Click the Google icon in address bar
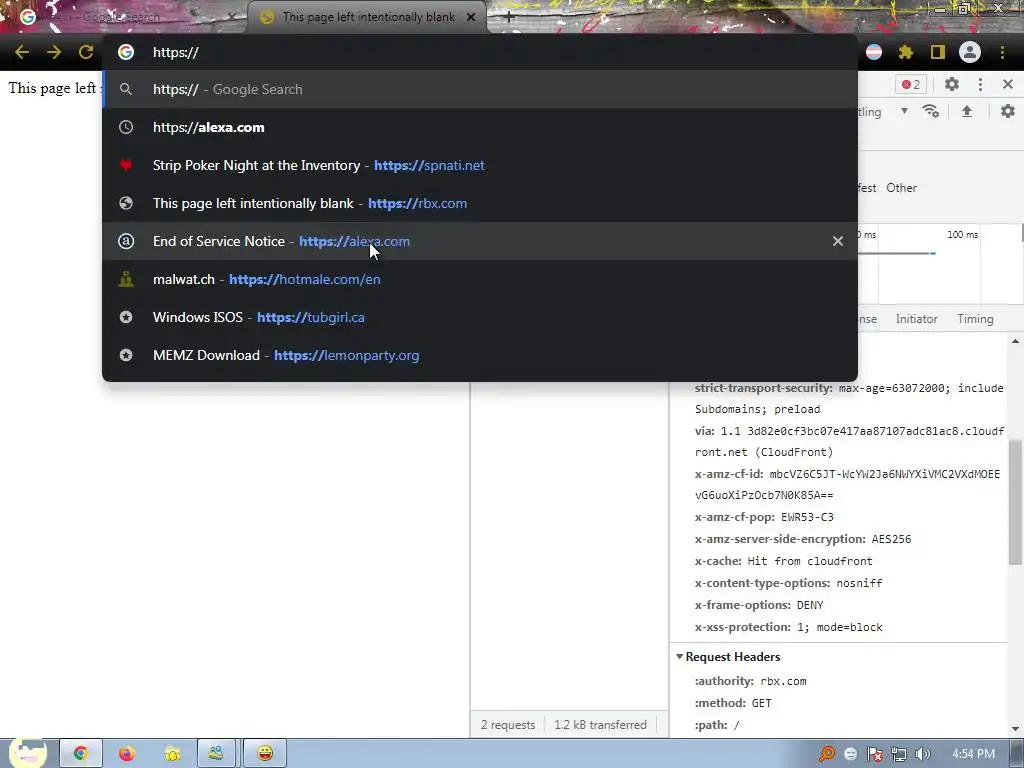Image resolution: width=1024 pixels, height=768 pixels. (125, 52)
